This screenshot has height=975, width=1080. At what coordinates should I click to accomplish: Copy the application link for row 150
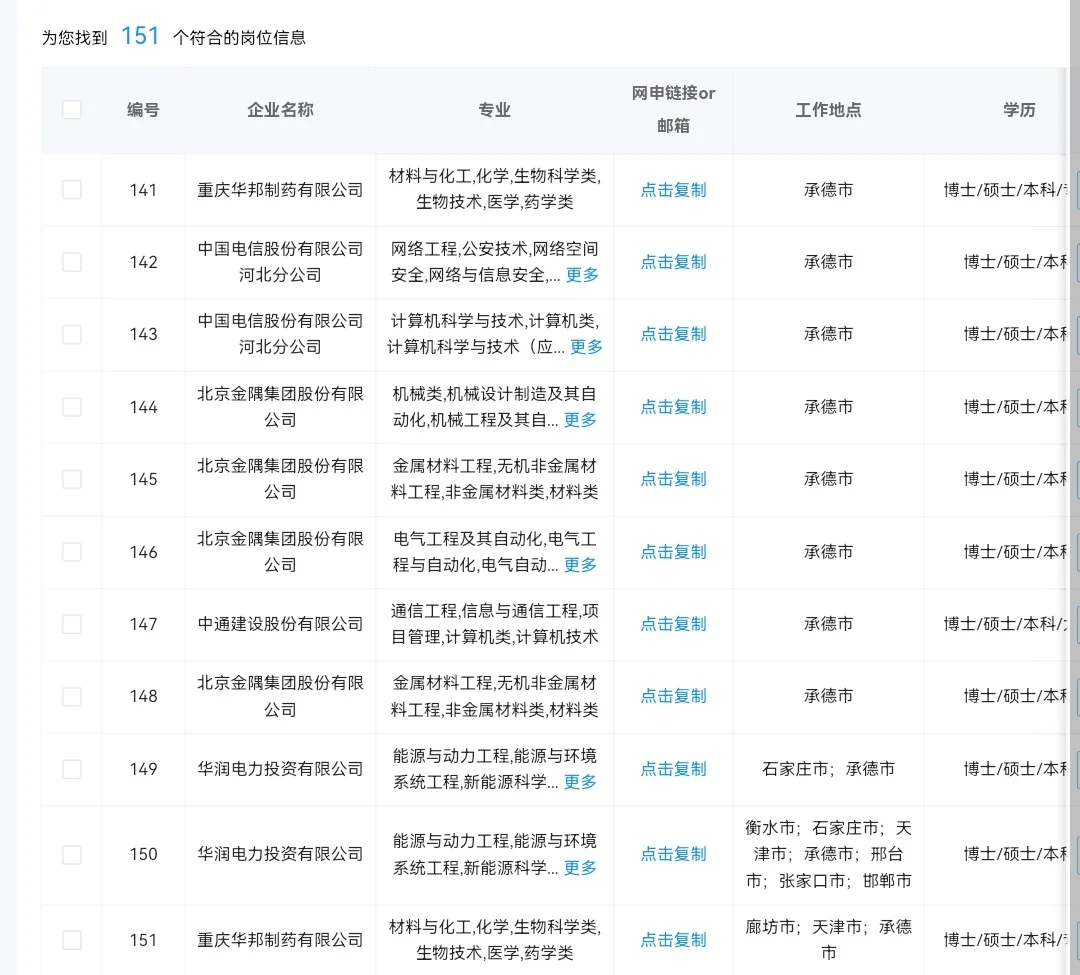pos(674,855)
